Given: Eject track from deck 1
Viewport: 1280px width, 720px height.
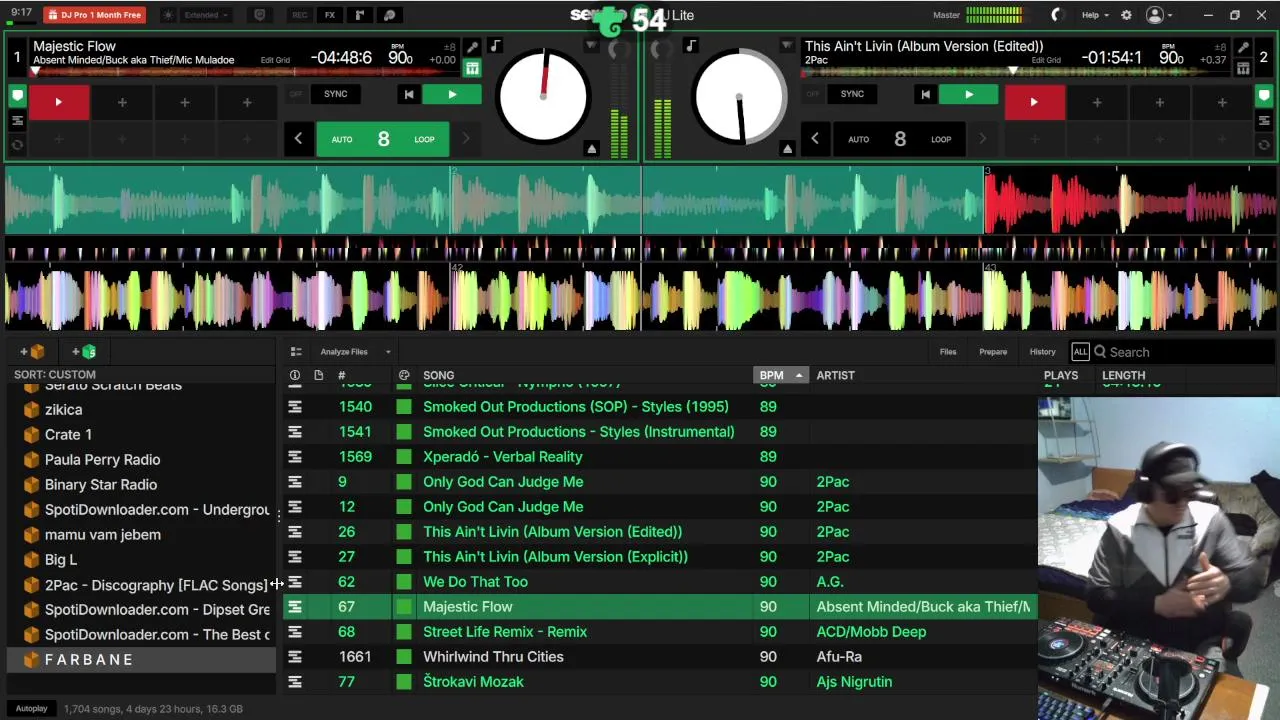Looking at the screenshot, I should pyautogui.click(x=591, y=149).
